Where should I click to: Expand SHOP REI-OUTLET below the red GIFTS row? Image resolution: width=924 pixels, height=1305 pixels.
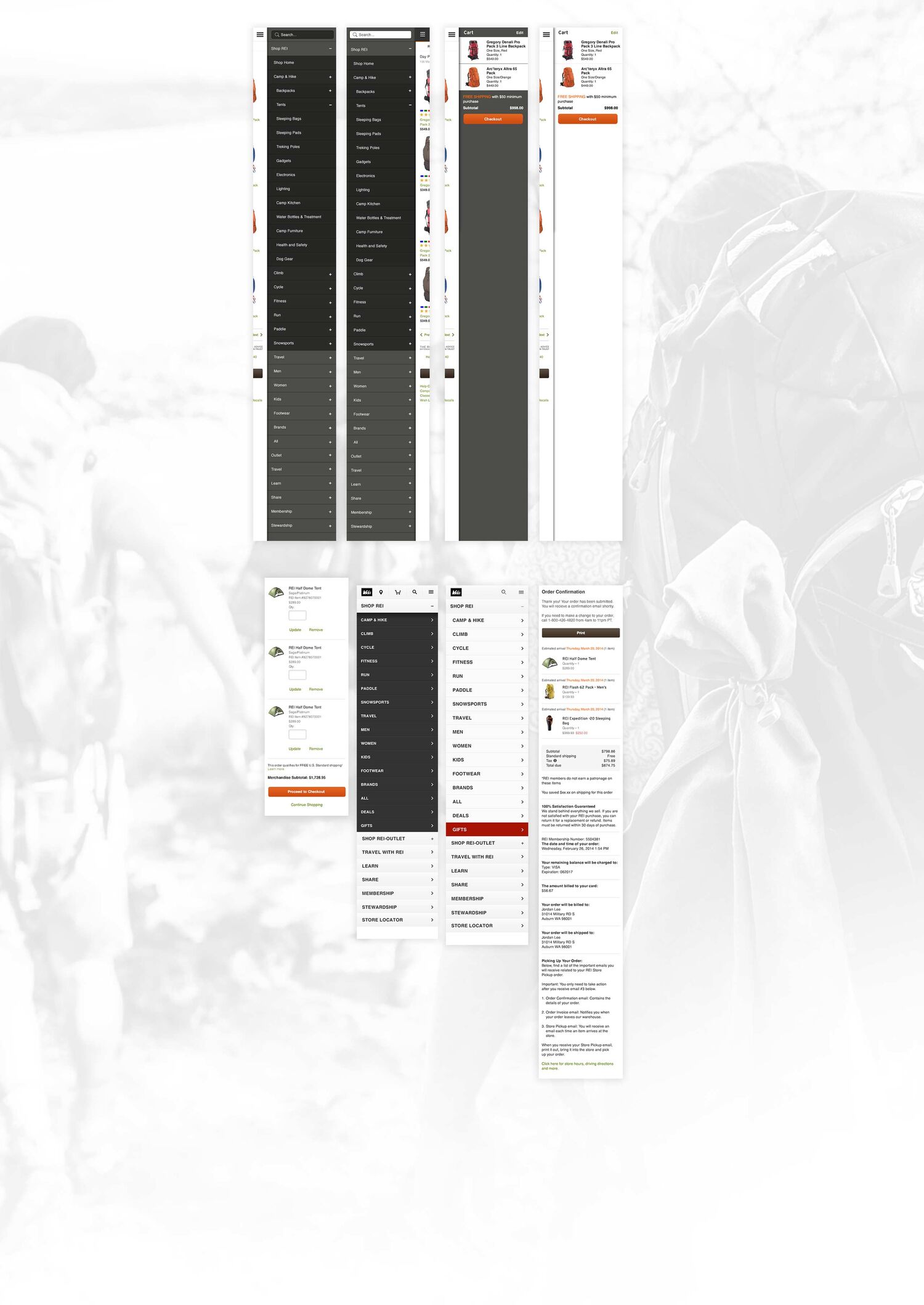(522, 843)
